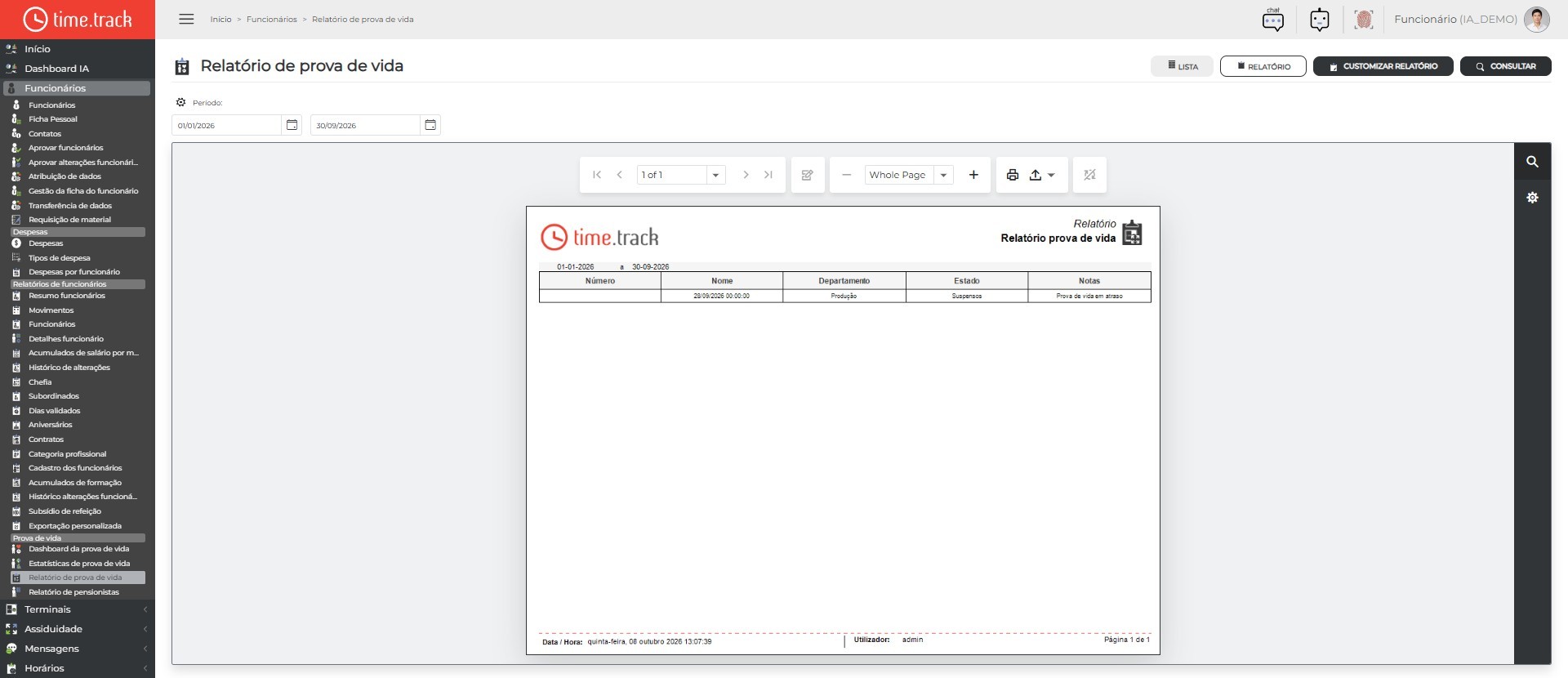Open Dashboard da prova de vida menu item
This screenshot has width=1568, height=678.
click(78, 549)
